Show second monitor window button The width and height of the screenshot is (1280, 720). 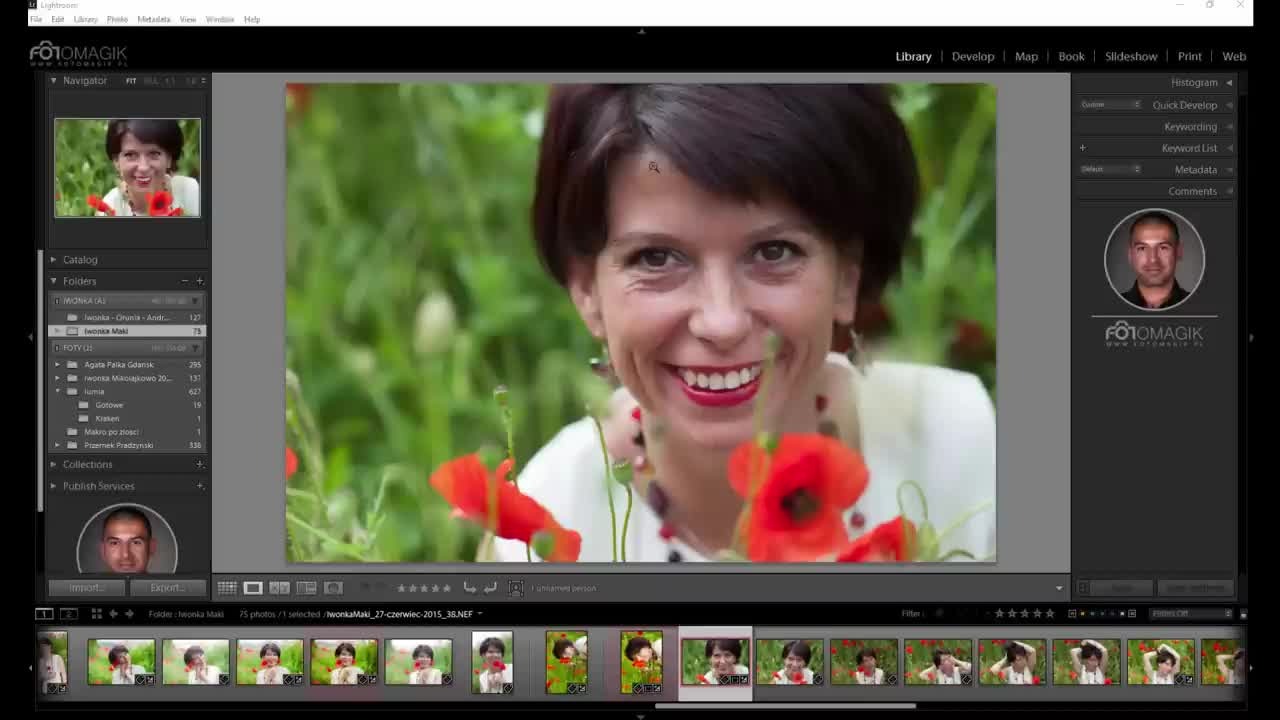69,614
